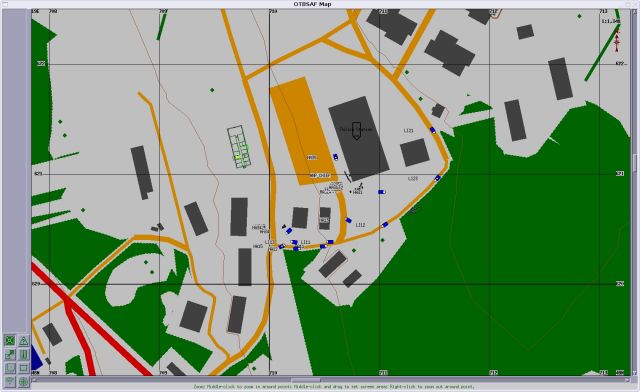Click the Police Station marker on the large building
Viewport: 640px width, 392px height.
pyautogui.click(x=356, y=130)
